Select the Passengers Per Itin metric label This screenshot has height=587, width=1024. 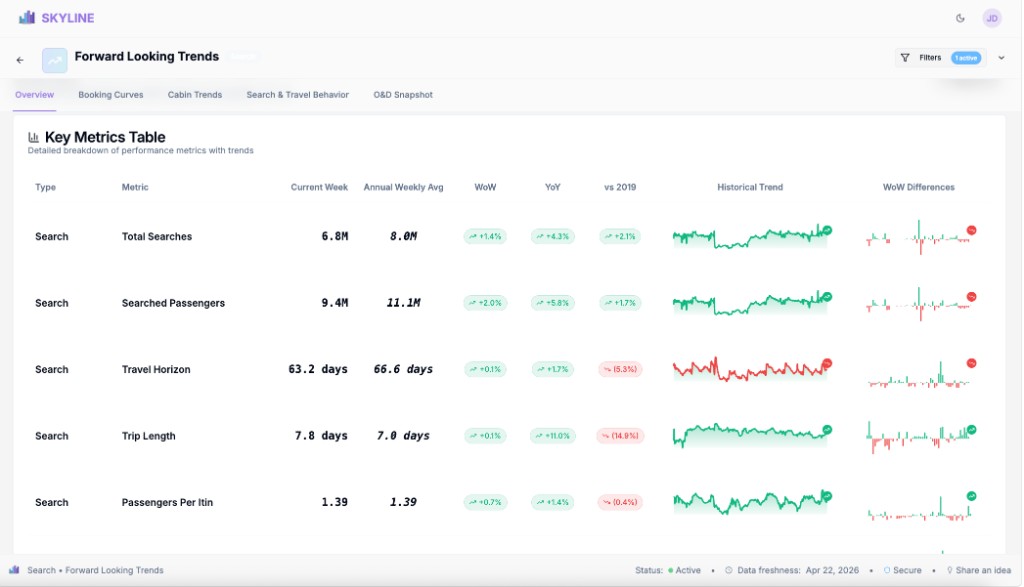[x=167, y=503]
